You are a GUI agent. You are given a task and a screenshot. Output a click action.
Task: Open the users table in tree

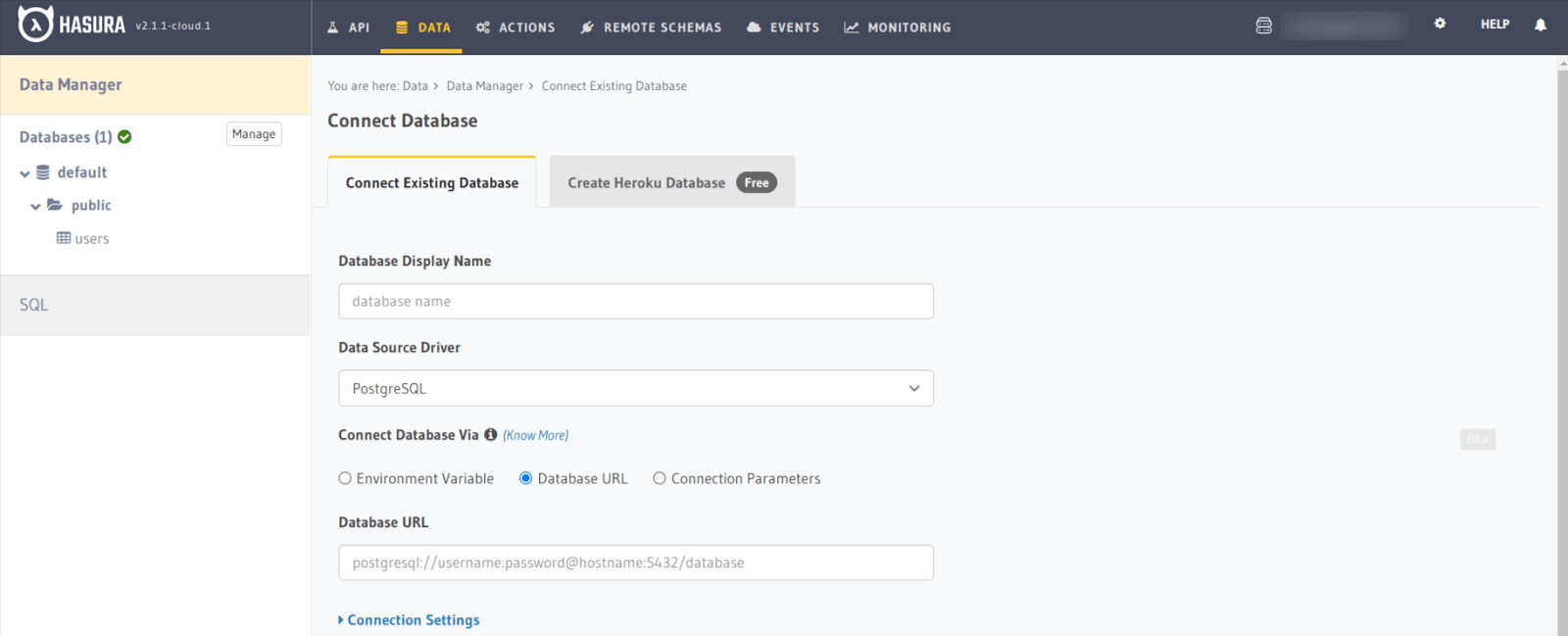[x=92, y=238]
